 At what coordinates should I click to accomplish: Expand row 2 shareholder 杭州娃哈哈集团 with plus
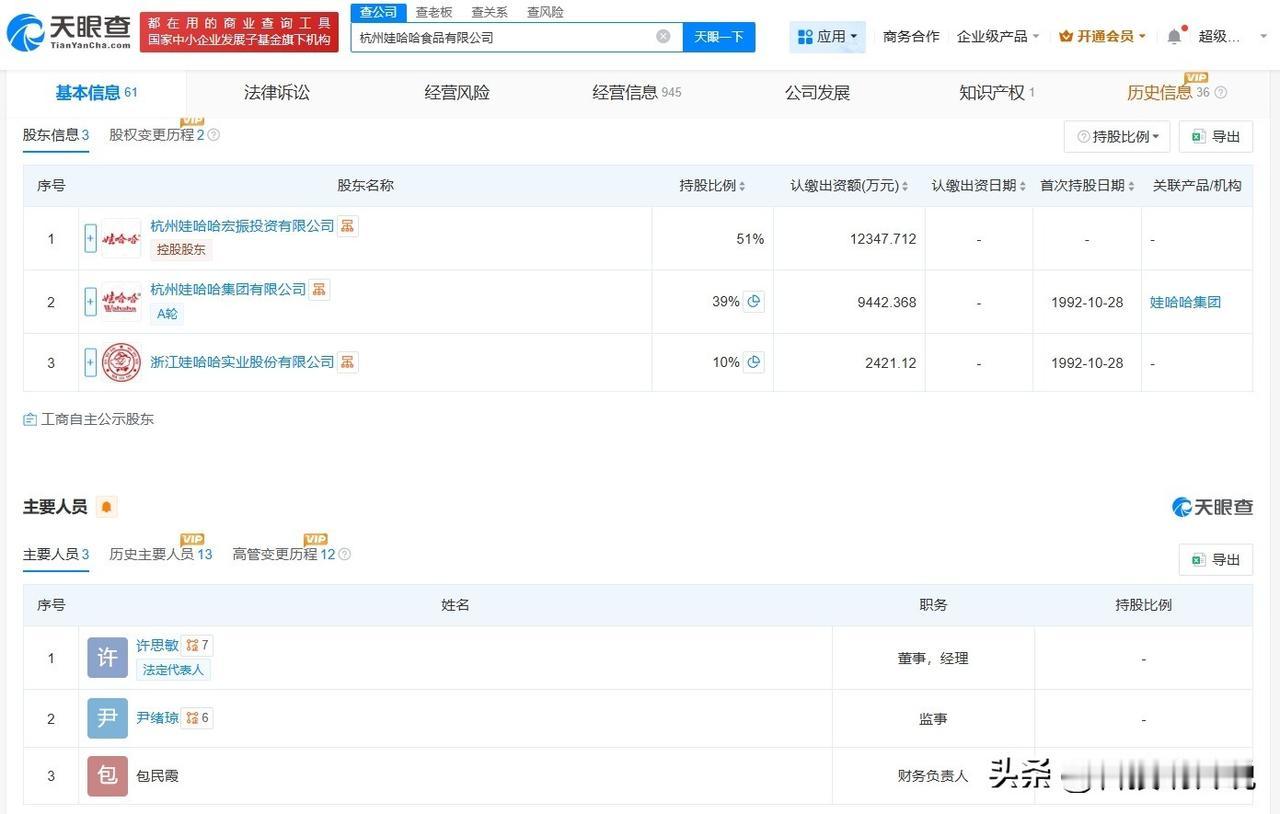tap(90, 301)
